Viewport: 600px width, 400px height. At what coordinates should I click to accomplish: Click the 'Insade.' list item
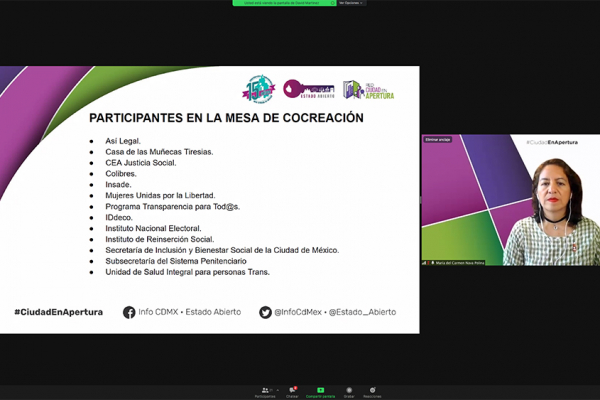[x=118, y=184]
